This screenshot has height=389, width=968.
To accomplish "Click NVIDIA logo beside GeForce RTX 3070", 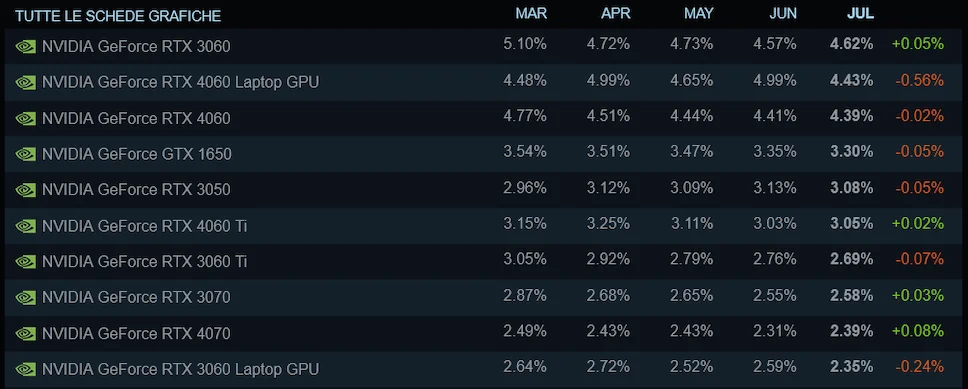I will 25,298.
